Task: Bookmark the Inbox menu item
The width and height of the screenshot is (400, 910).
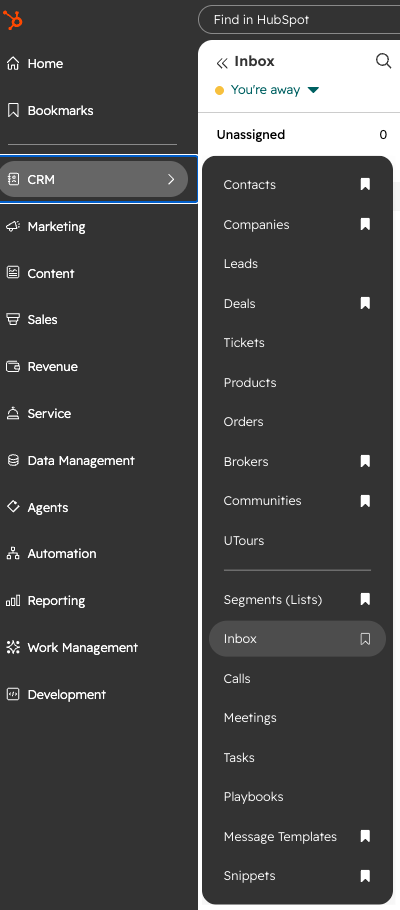Action: (365, 639)
